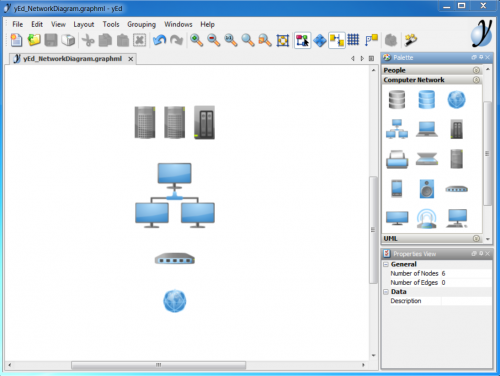Close the Properties View panel
The width and height of the screenshot is (500, 376).
point(488,254)
